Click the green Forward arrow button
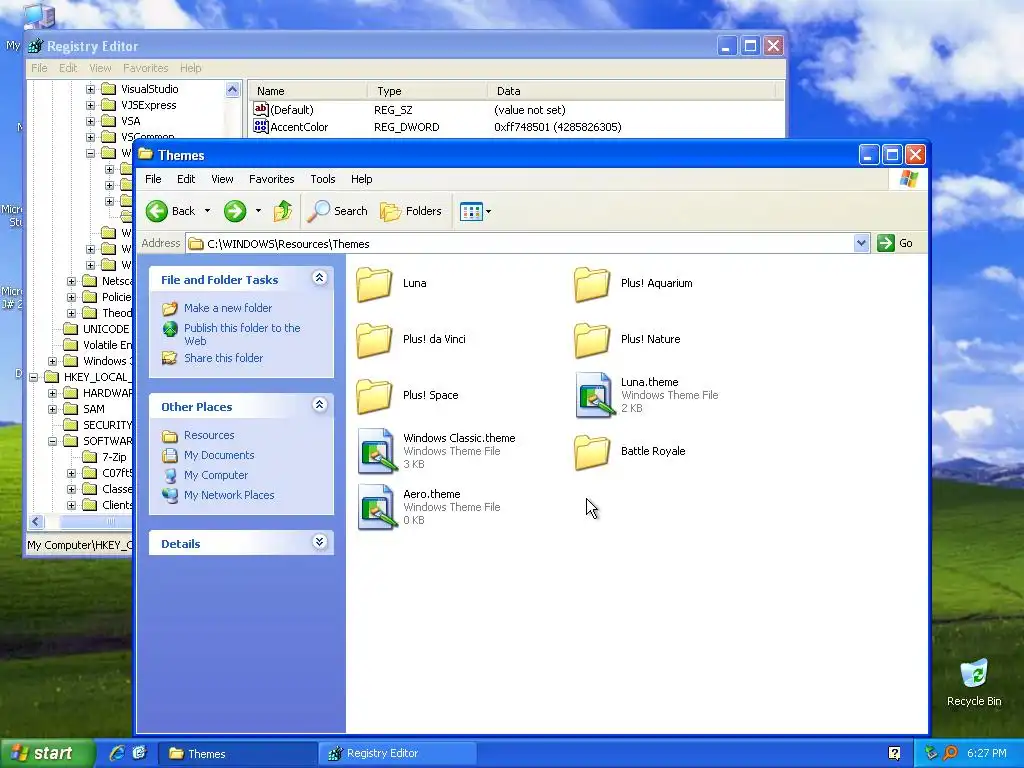 coord(235,211)
